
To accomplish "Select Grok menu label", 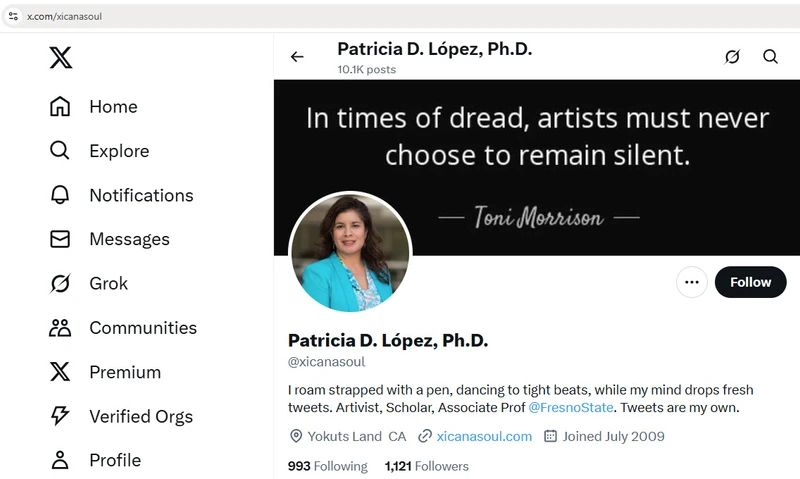I will pos(109,284).
